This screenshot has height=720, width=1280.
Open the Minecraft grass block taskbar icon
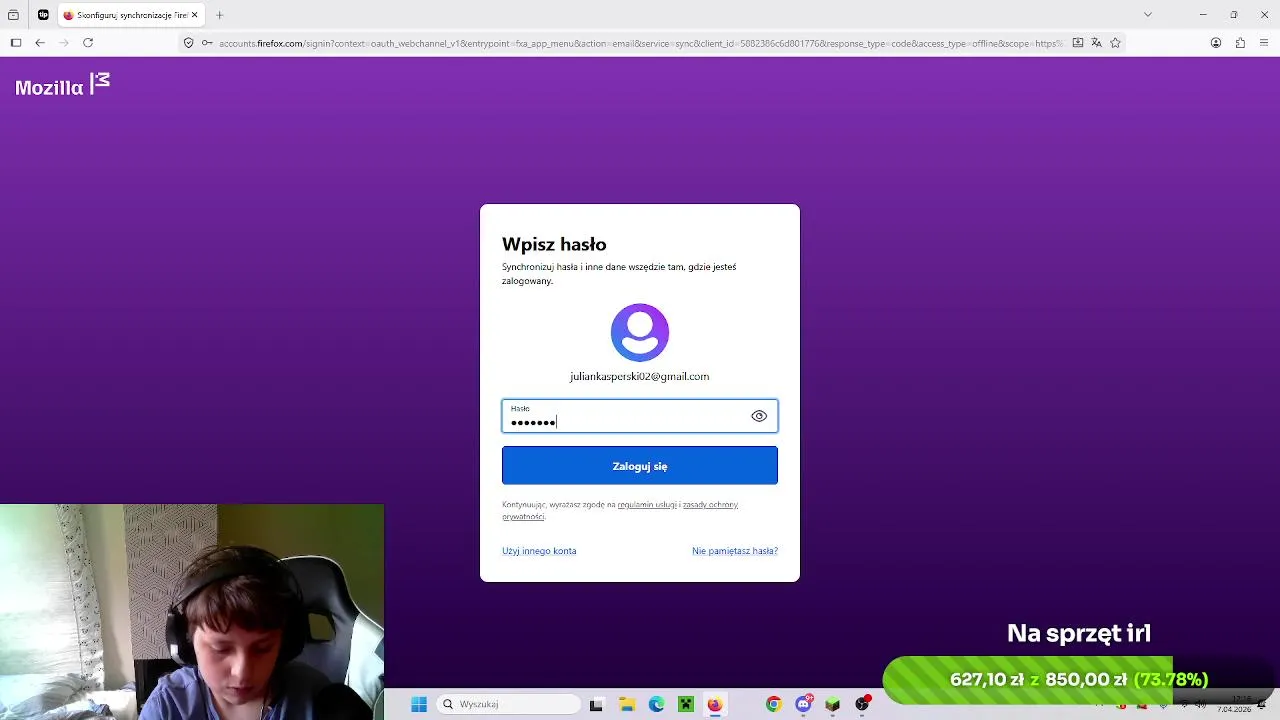pyautogui.click(x=832, y=705)
